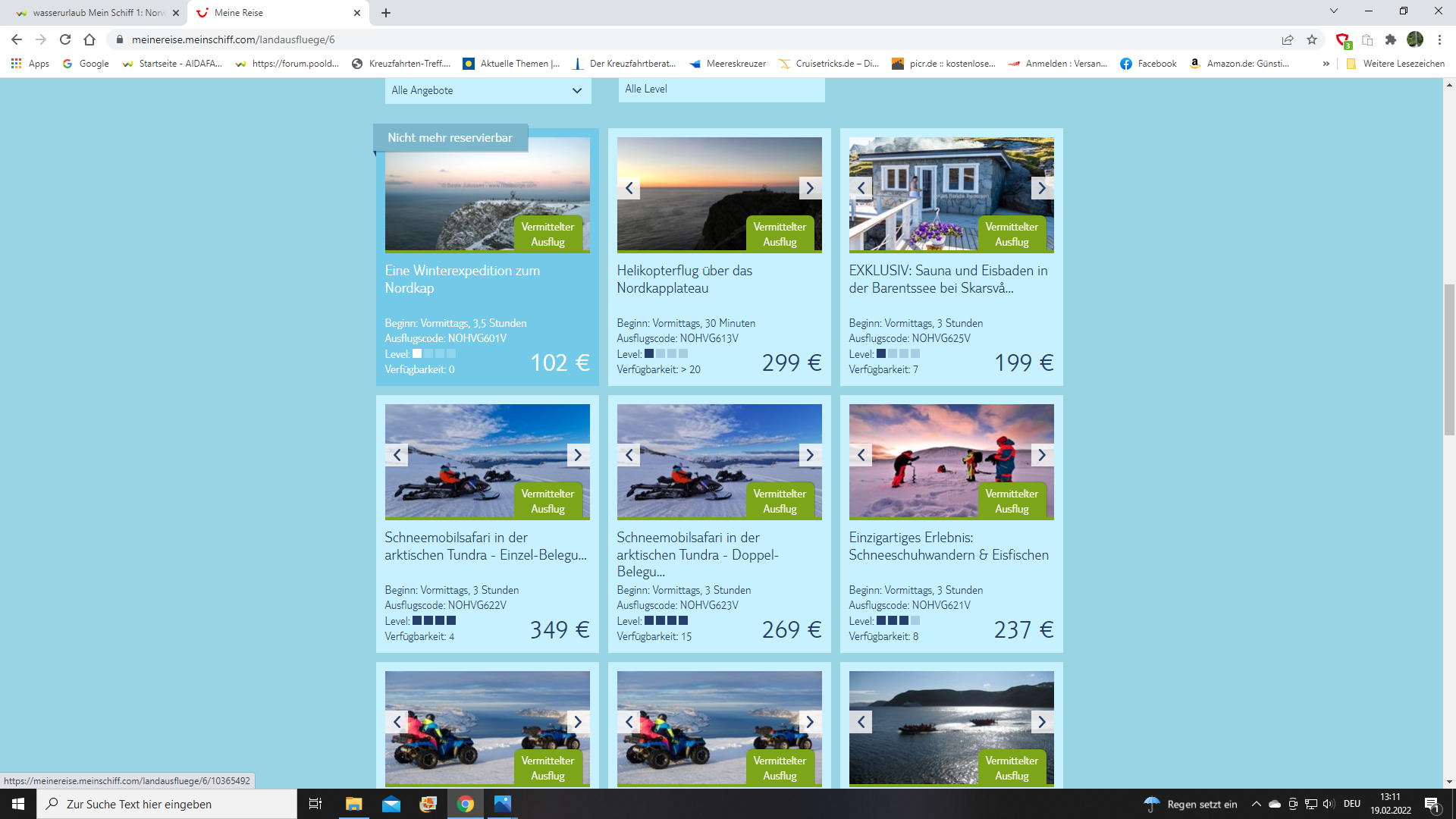Show next image for Helikopterflug excursion
The image size is (1456, 819).
coord(810,188)
